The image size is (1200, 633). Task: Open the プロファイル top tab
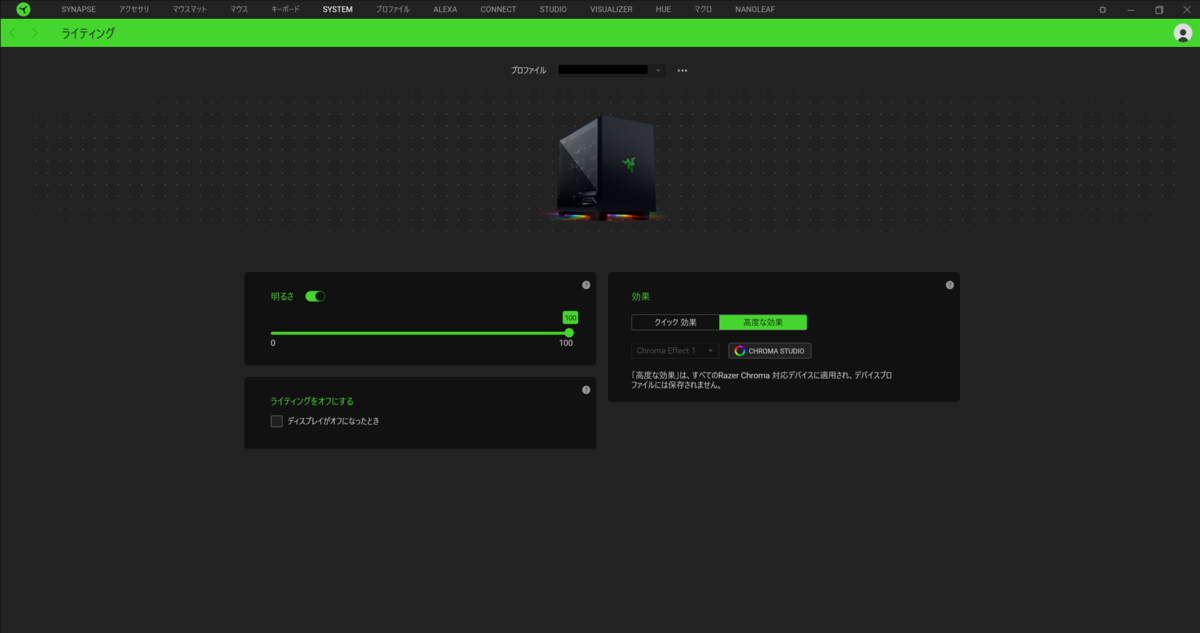393,9
